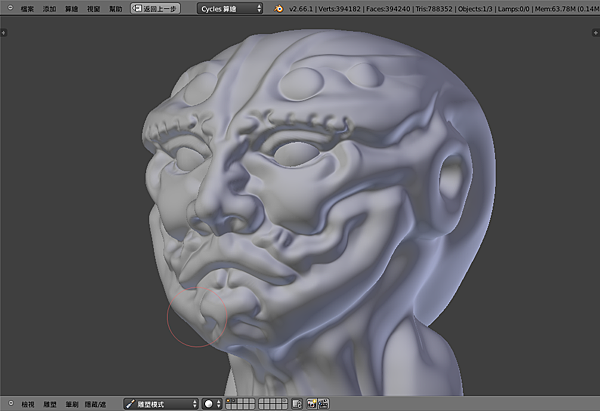Open the 檔案 (File) menu

click(27, 8)
